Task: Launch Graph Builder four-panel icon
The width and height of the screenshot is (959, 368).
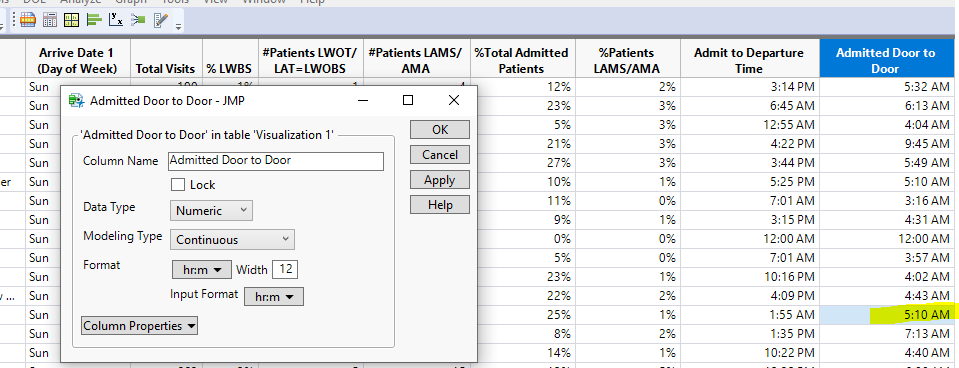Action: click(72, 20)
